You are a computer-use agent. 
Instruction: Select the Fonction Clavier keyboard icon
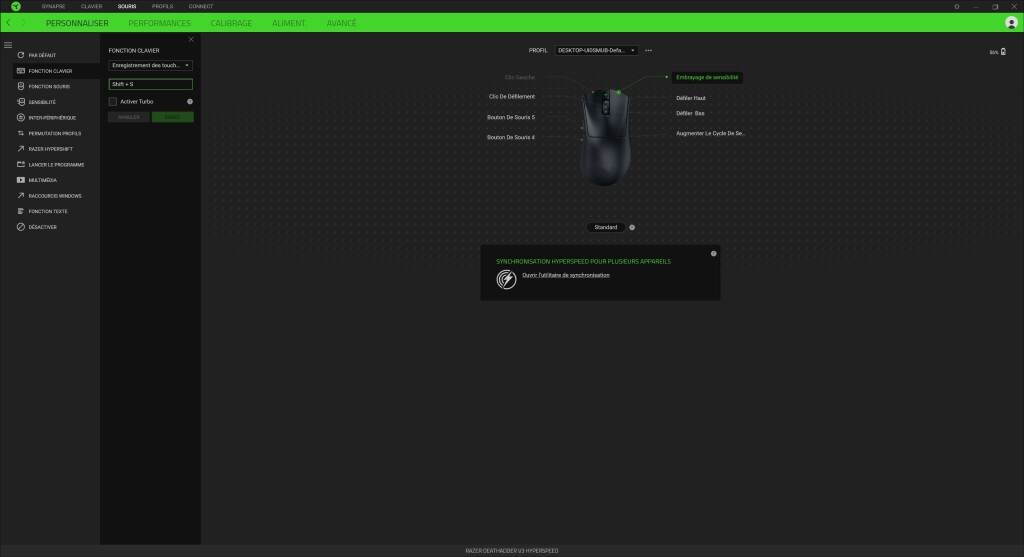click(21, 71)
